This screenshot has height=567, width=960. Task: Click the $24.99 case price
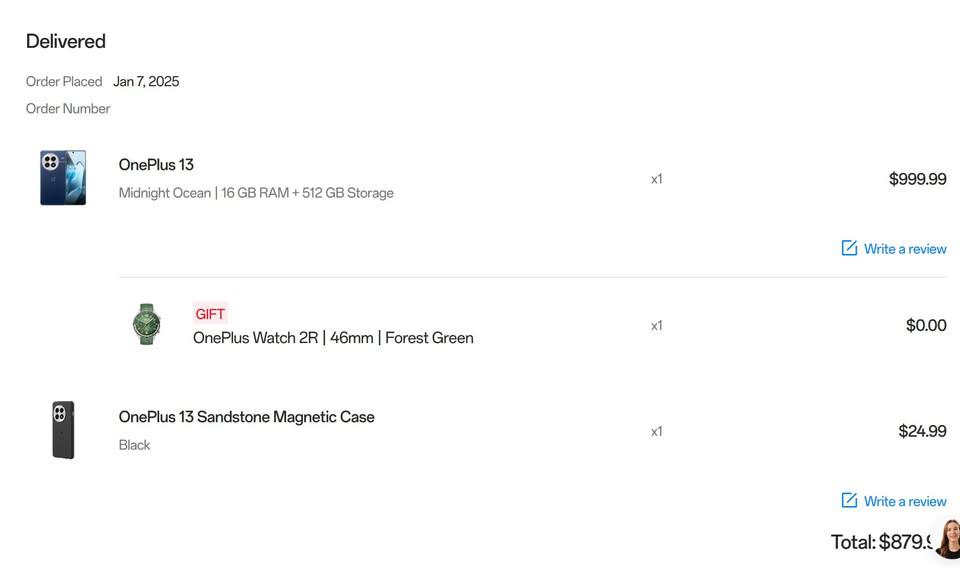[922, 431]
